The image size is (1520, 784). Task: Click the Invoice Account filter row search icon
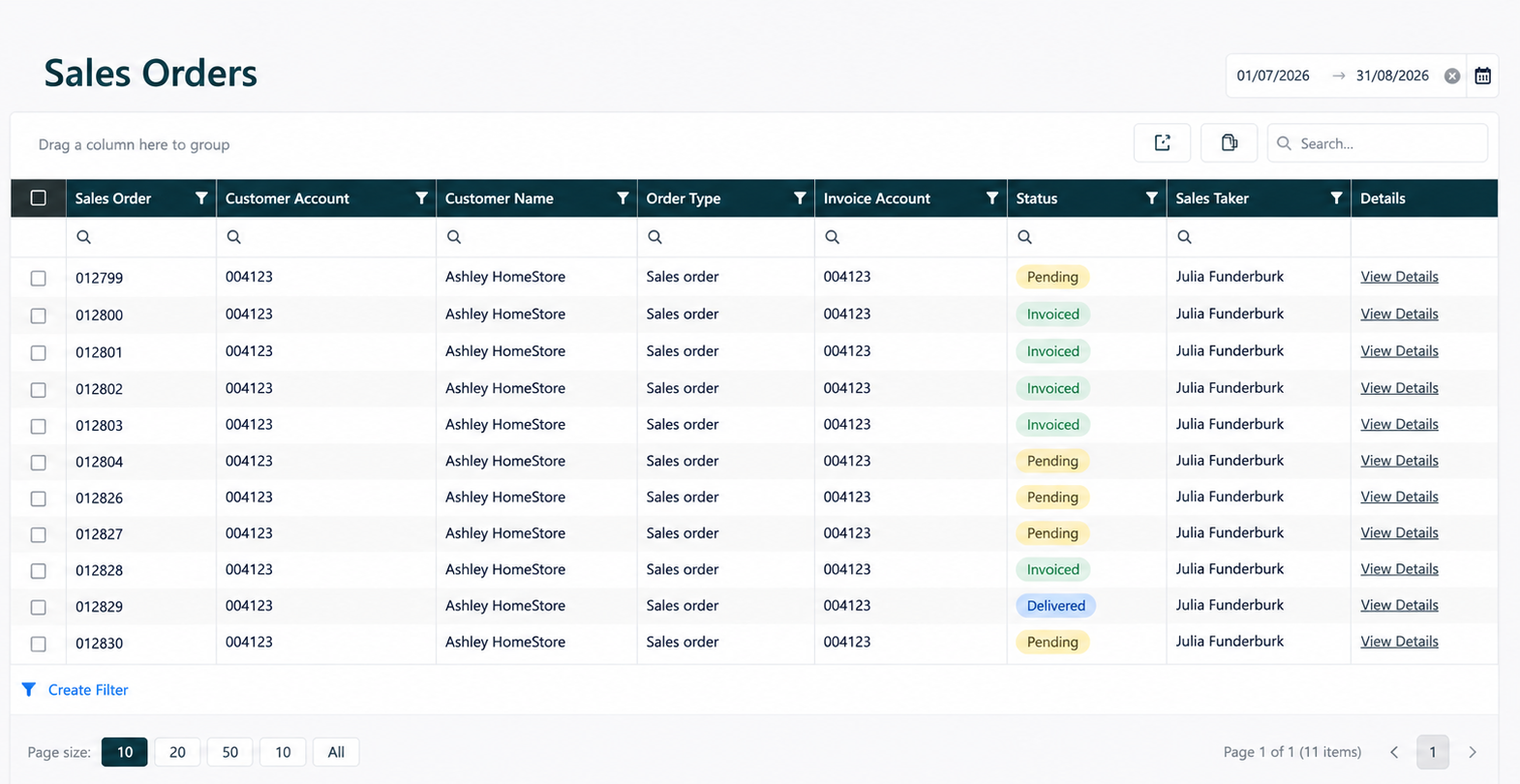coord(833,237)
